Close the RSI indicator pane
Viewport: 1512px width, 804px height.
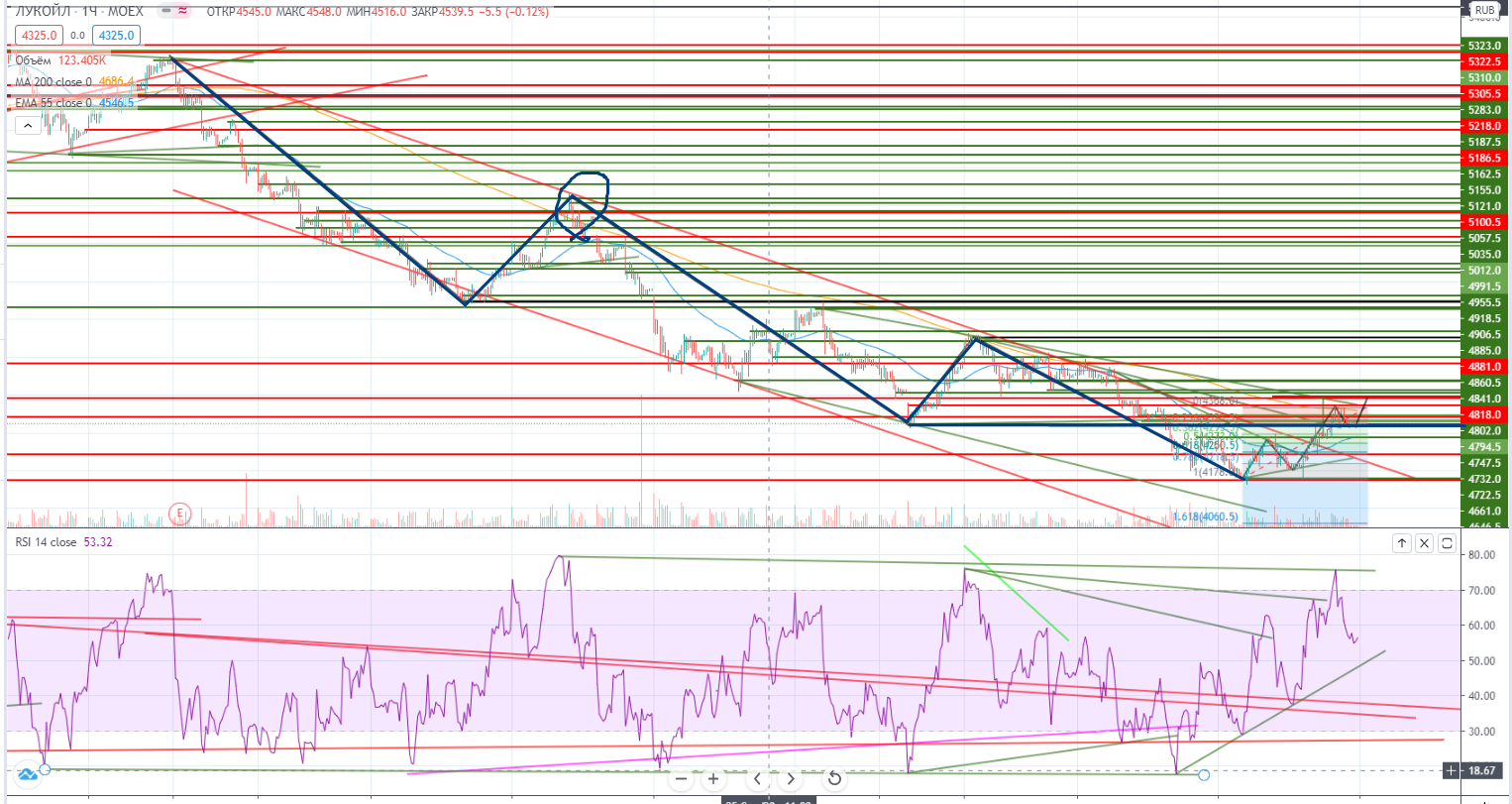1424,542
